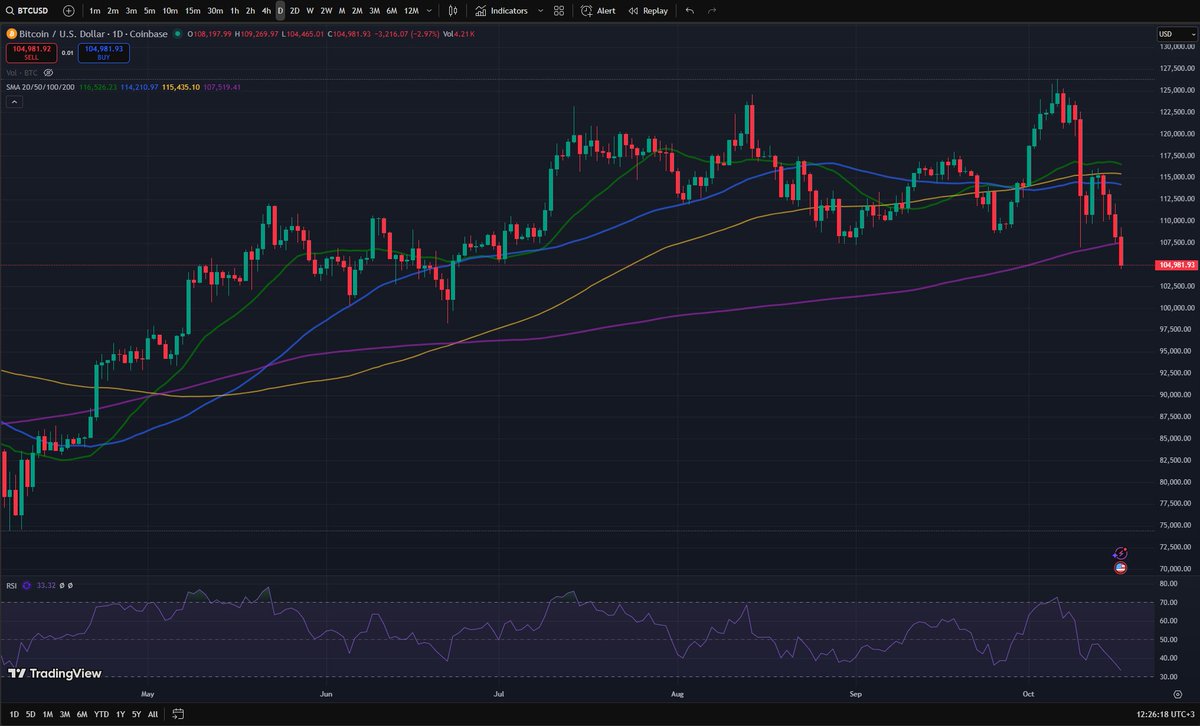1200x726 pixels.
Task: Redo the chart action
Action: coord(712,11)
